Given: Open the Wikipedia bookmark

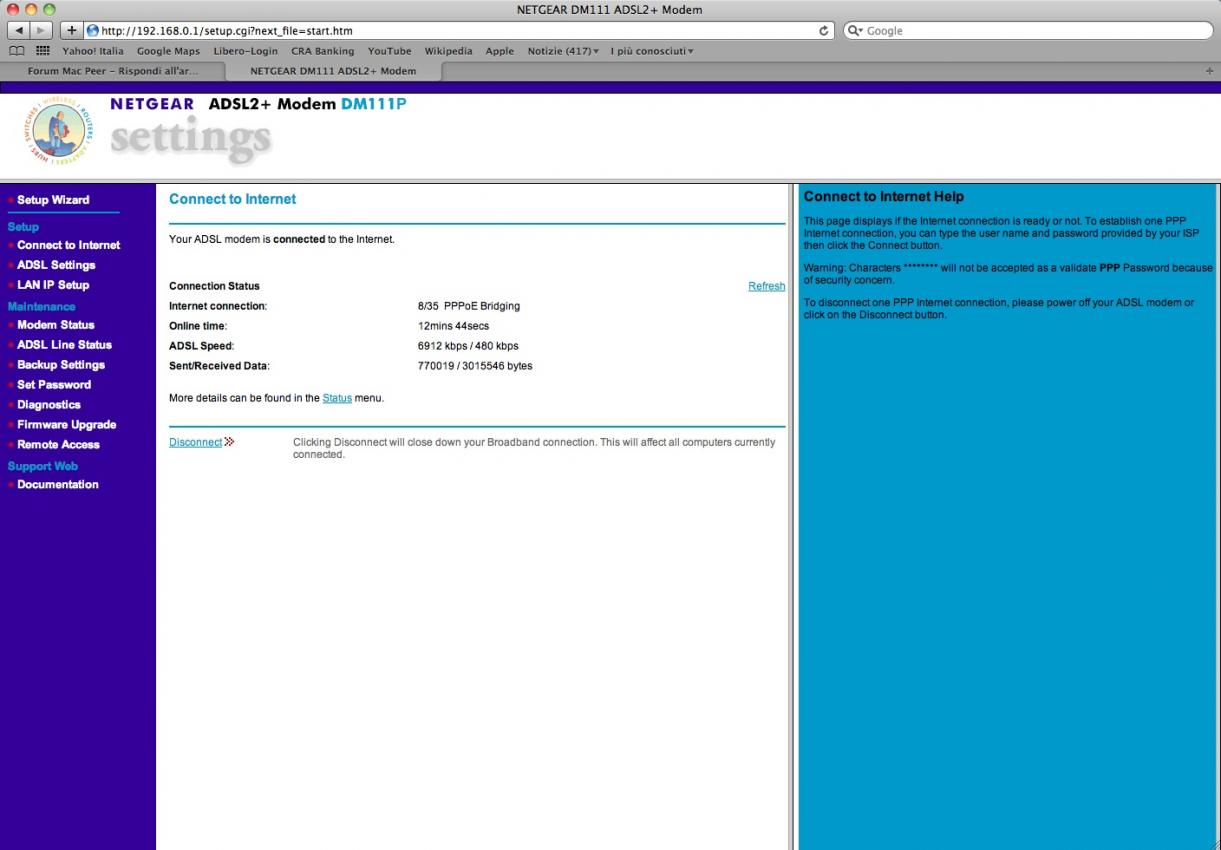Looking at the screenshot, I should click(449, 51).
